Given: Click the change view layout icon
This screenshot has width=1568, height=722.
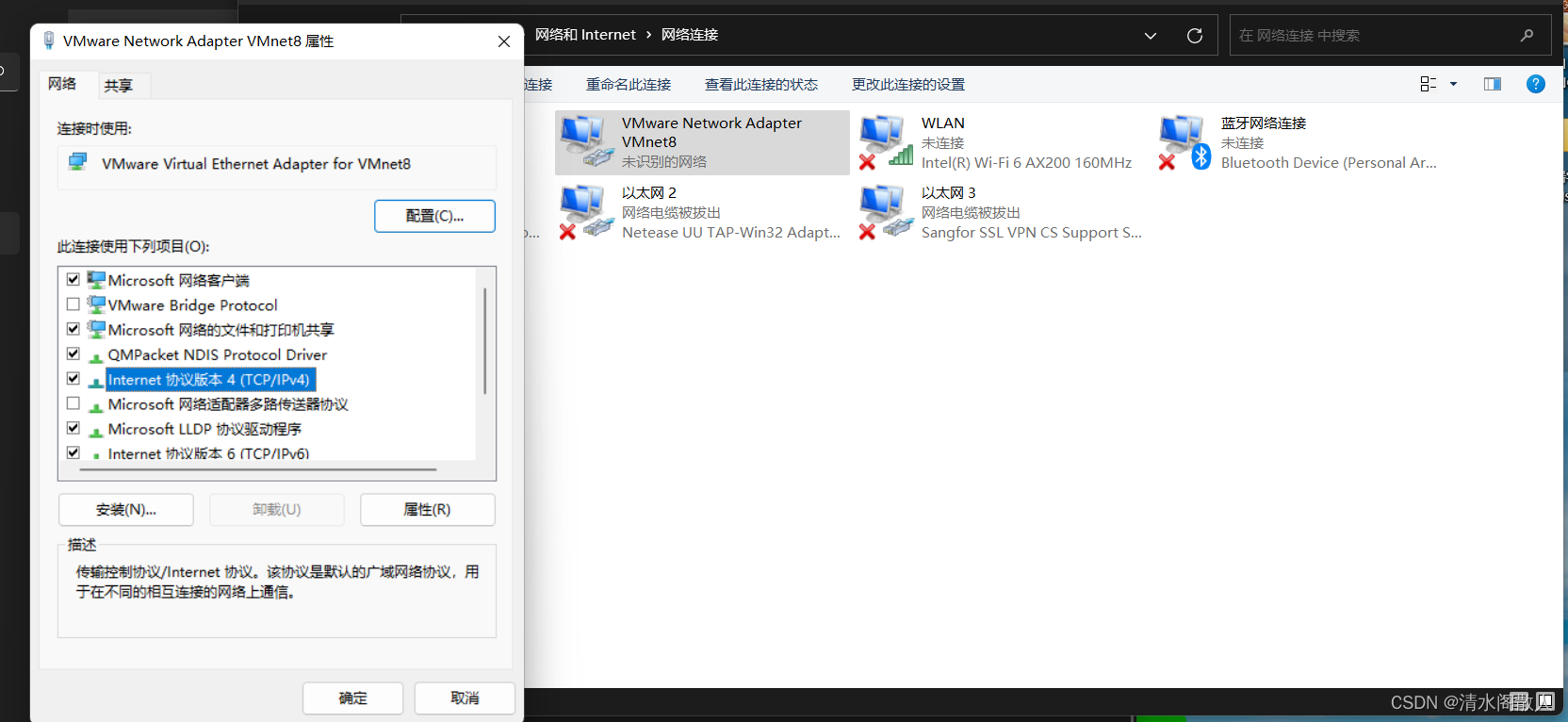Looking at the screenshot, I should 1429,84.
